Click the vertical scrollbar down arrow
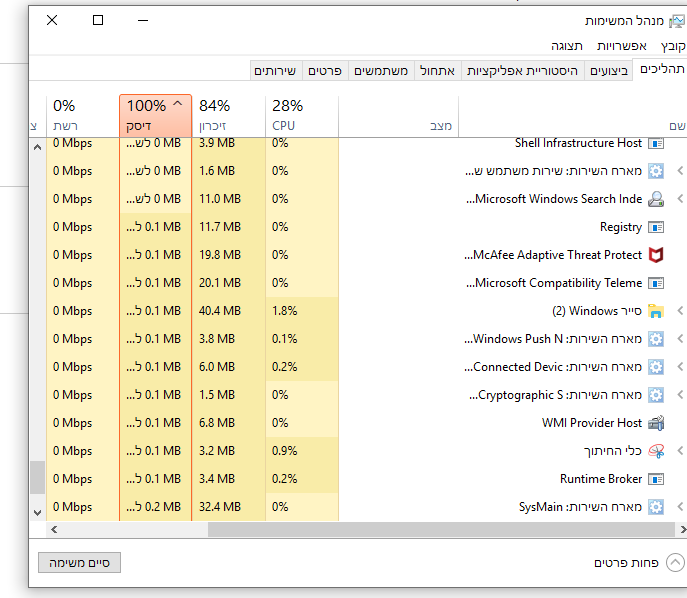Screen dimensions: 687x598 pyautogui.click(x=38, y=511)
